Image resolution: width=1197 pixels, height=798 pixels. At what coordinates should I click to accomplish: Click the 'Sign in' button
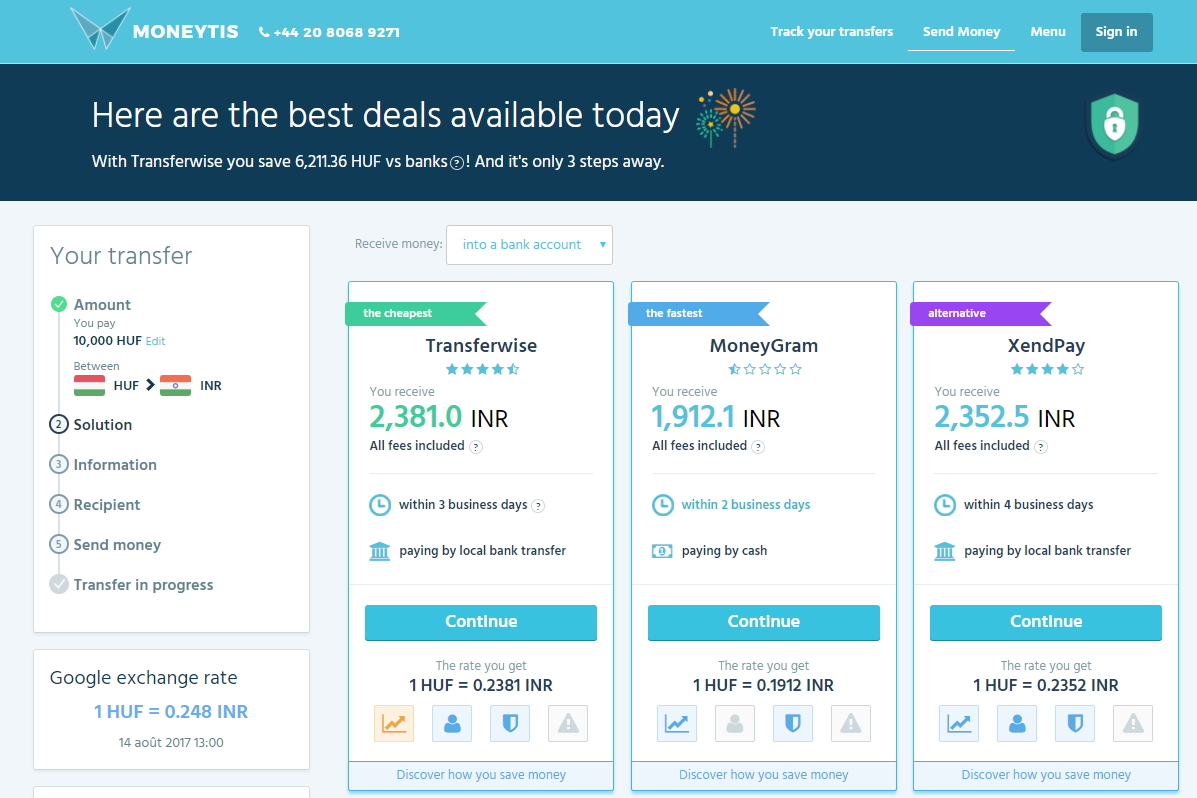pyautogui.click(x=1116, y=32)
